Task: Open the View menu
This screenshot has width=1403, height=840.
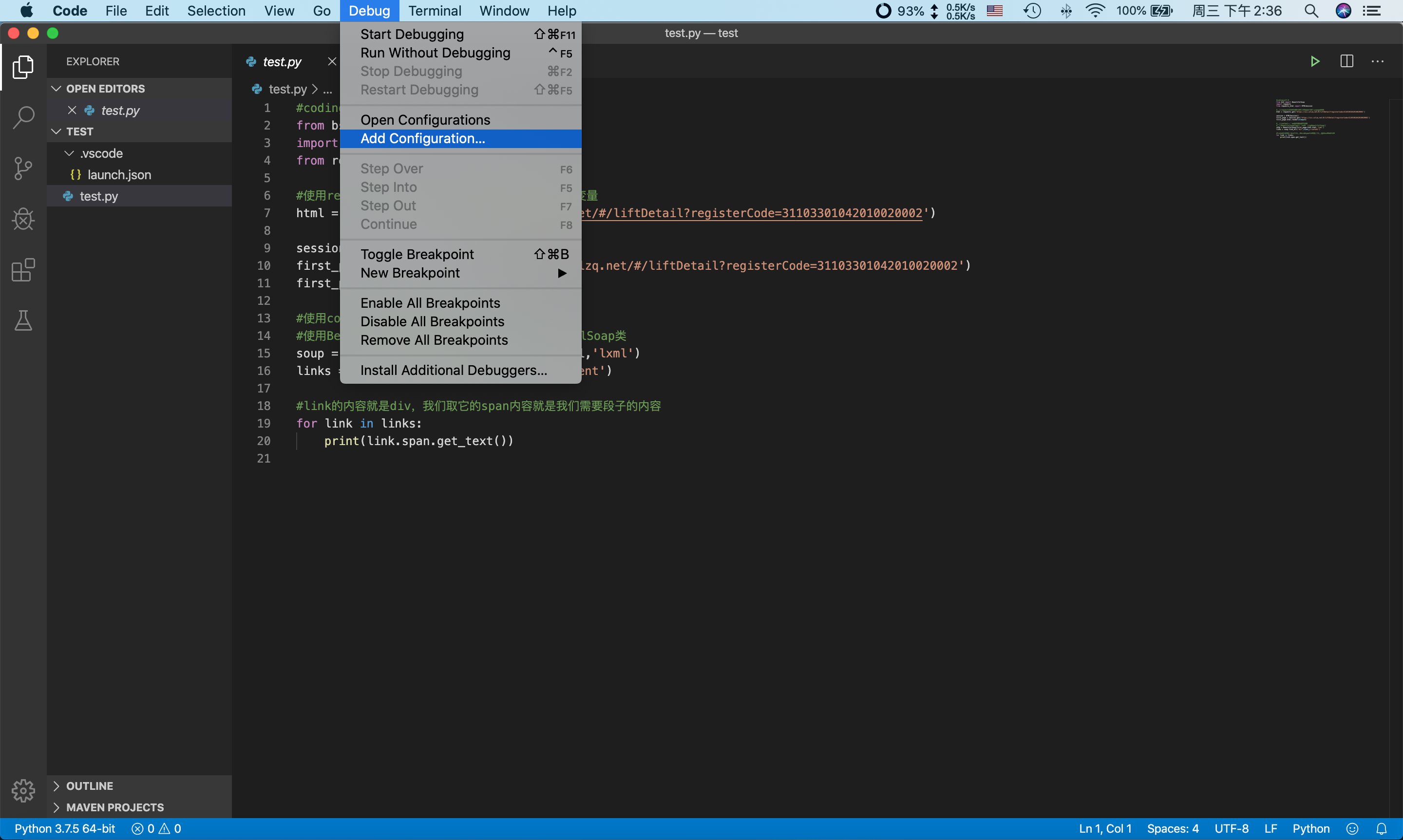Action: click(x=279, y=11)
